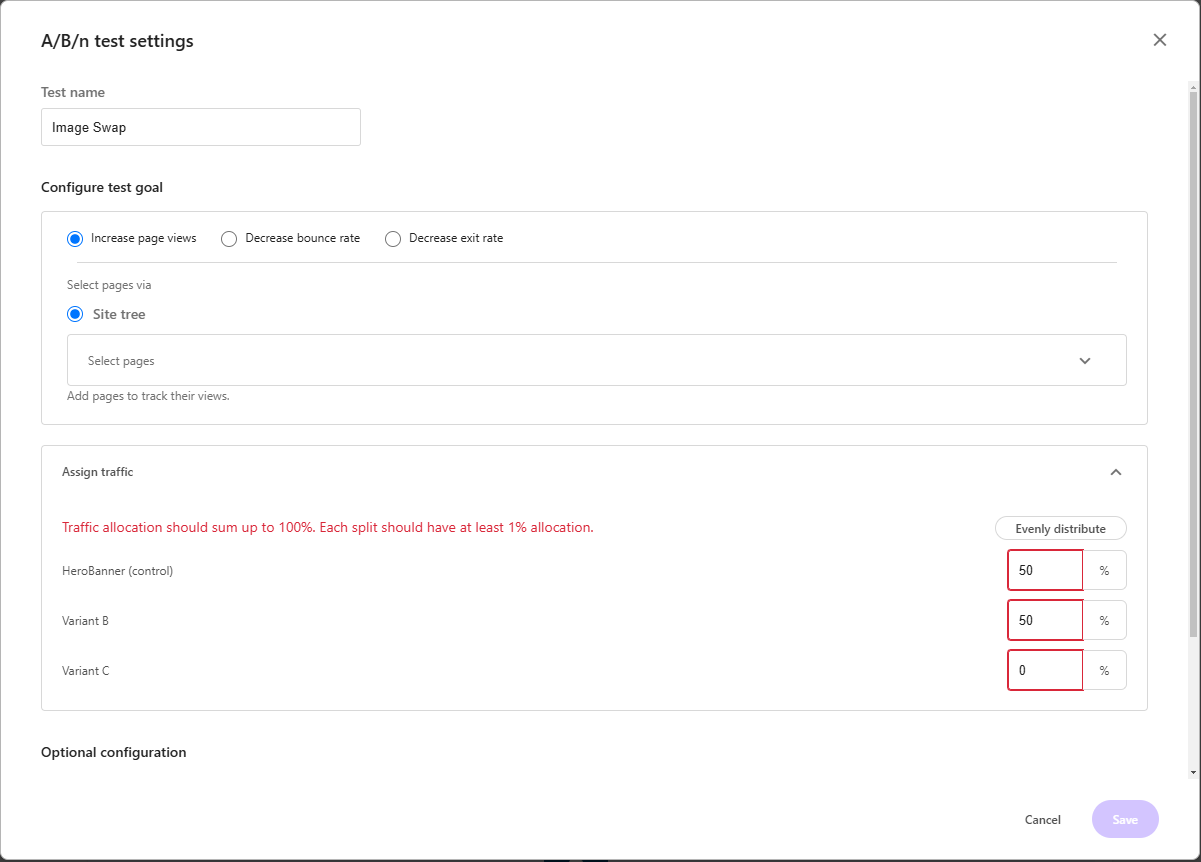Click the dialog vertical scrollbar
This screenshot has height=862, width=1201.
point(1193,363)
